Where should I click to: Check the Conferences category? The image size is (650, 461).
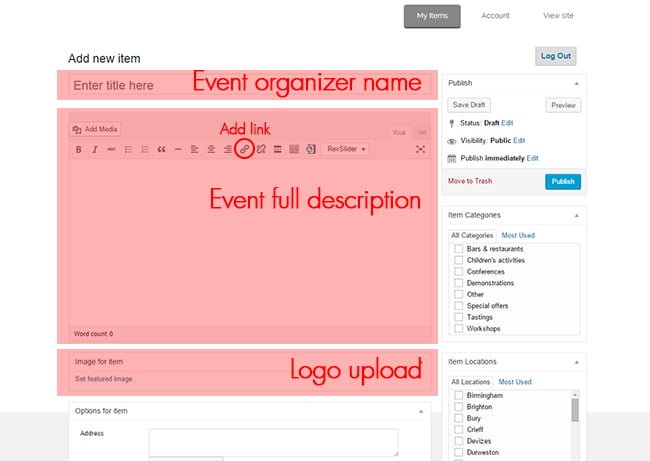point(458,272)
